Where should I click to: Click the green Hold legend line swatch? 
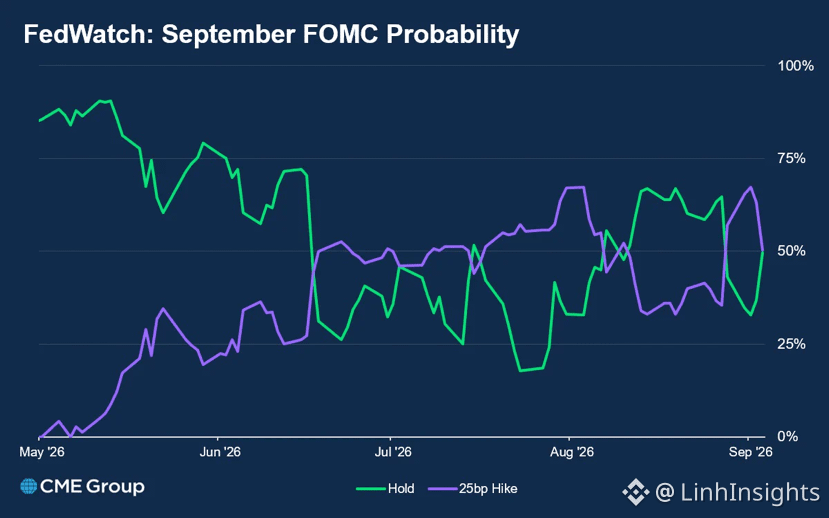(371, 489)
